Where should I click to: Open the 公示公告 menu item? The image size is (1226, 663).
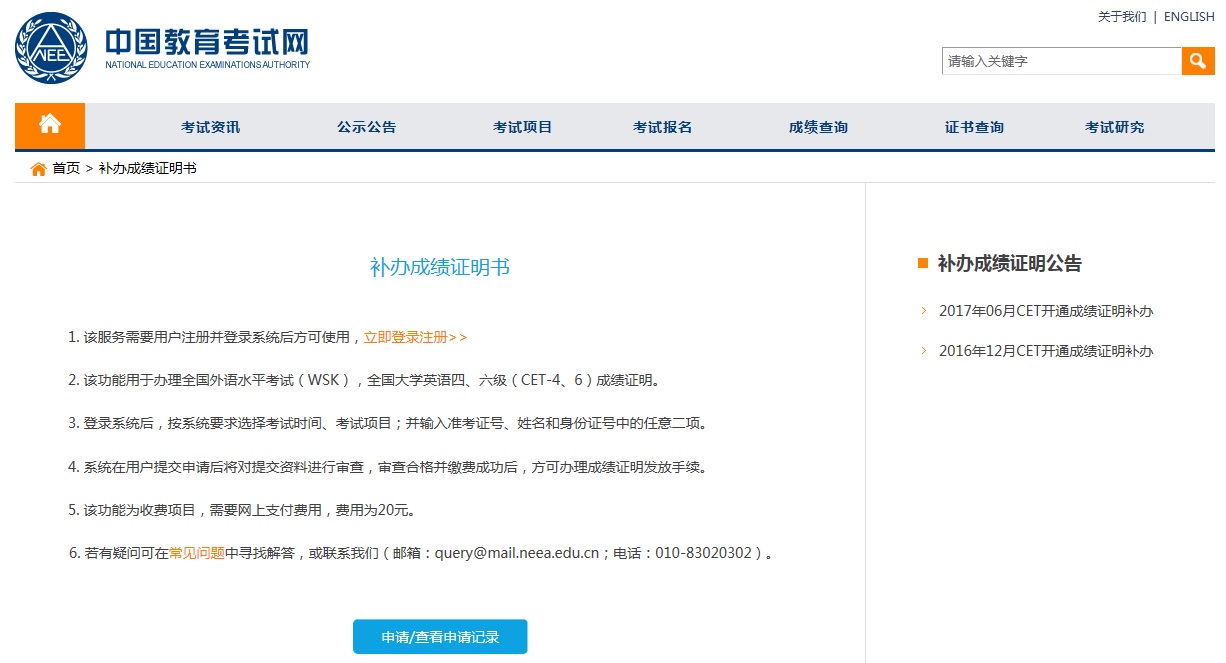(366, 127)
